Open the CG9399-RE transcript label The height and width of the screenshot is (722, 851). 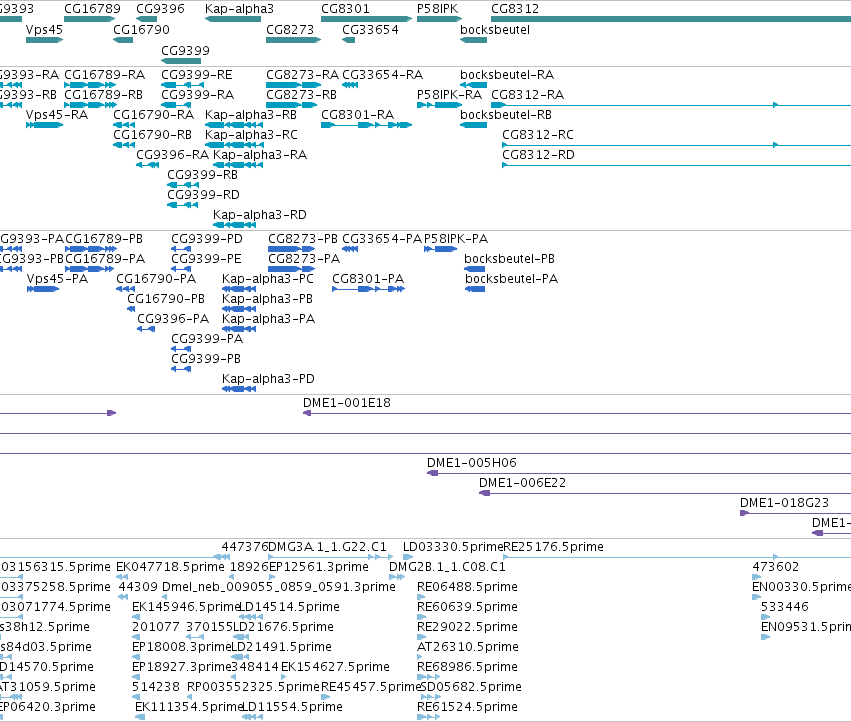pyautogui.click(x=196, y=74)
